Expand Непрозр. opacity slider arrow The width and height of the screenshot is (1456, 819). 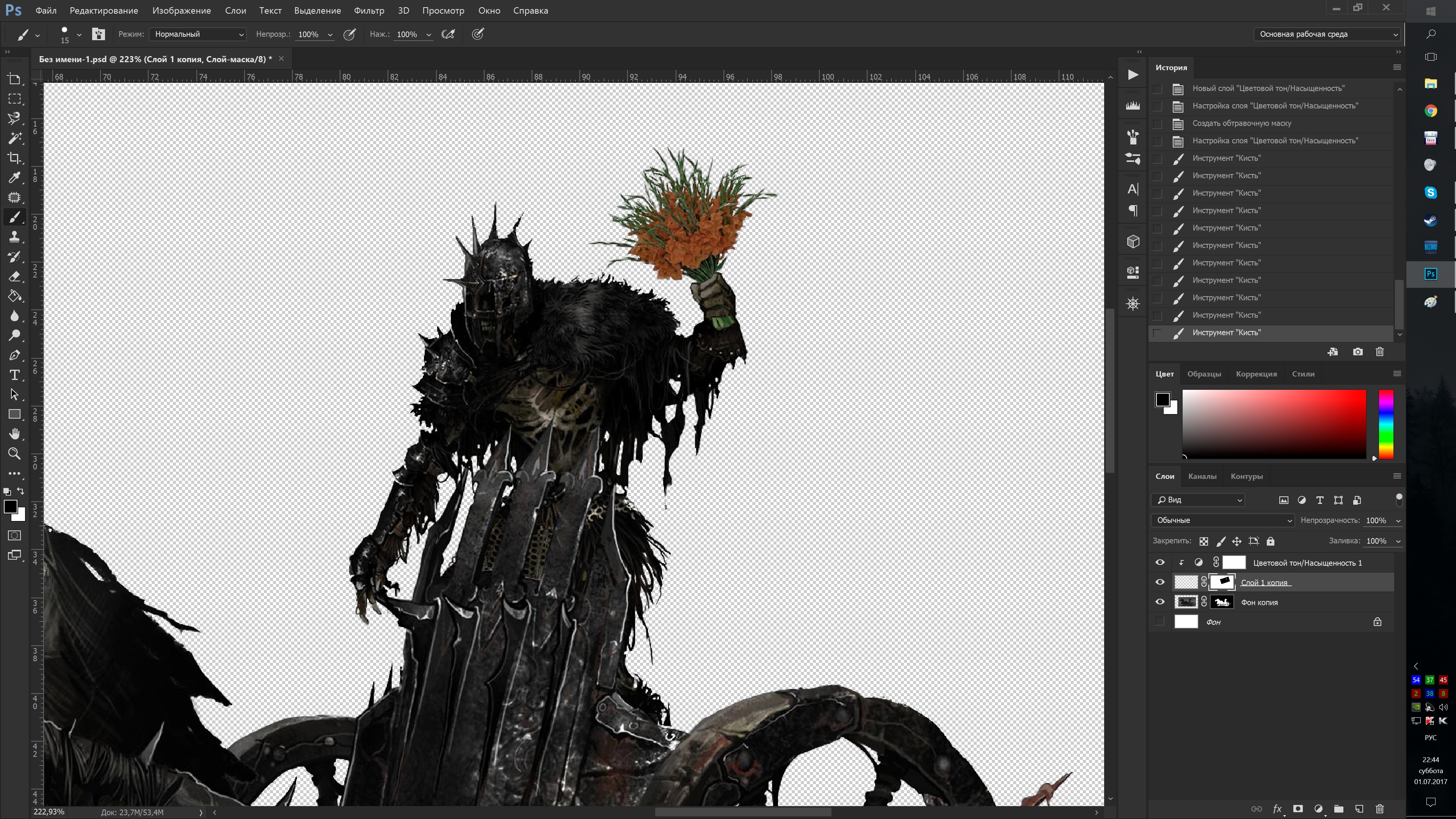point(330,35)
